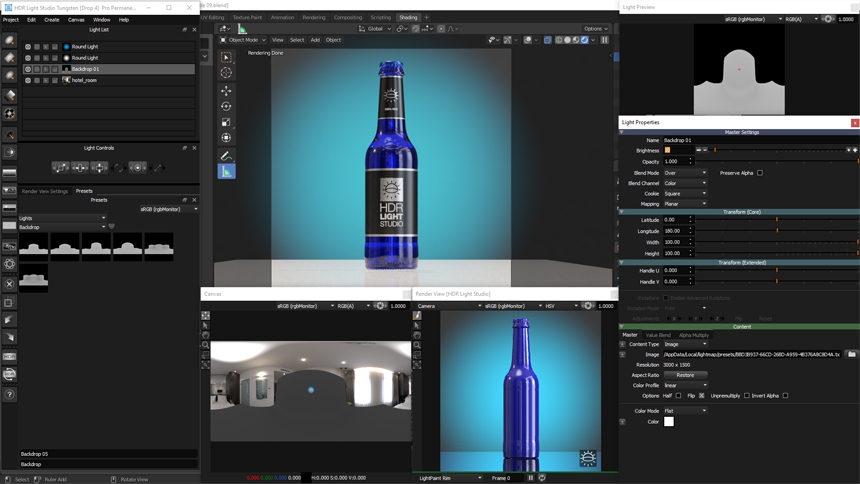Viewport: 860px width, 484px height.
Task: Enable Preserve Alpha checkbox
Action: 760,173
